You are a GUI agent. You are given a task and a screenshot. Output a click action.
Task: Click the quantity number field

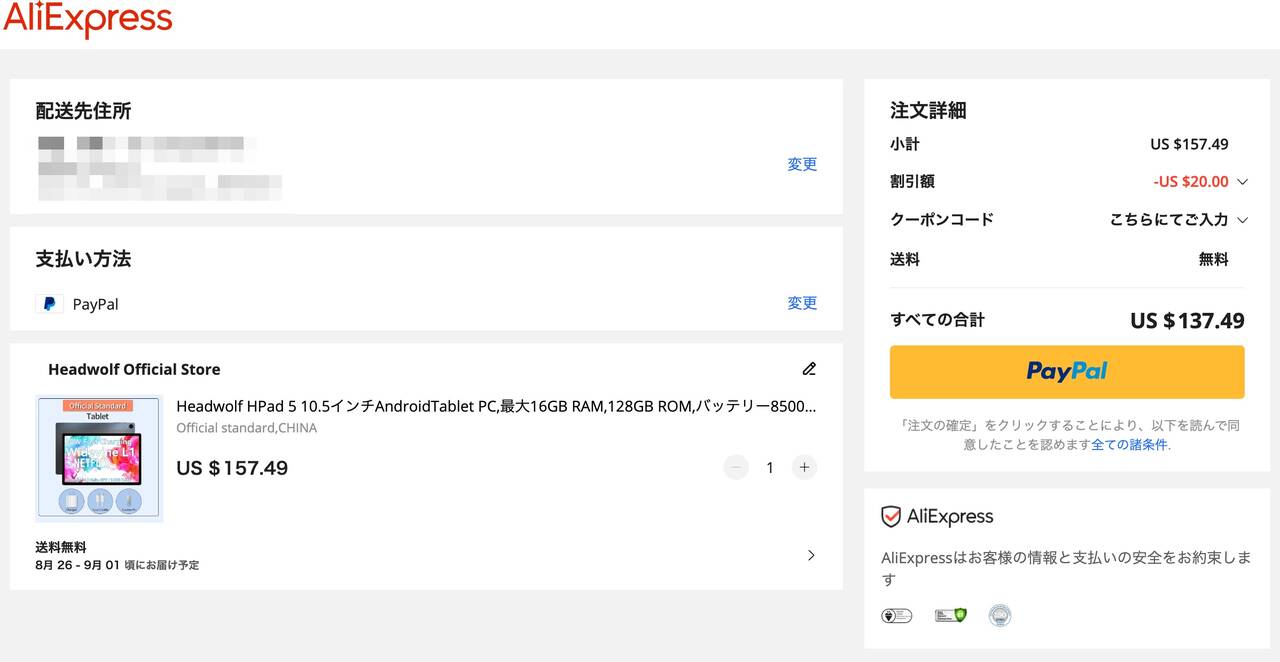(x=770, y=467)
